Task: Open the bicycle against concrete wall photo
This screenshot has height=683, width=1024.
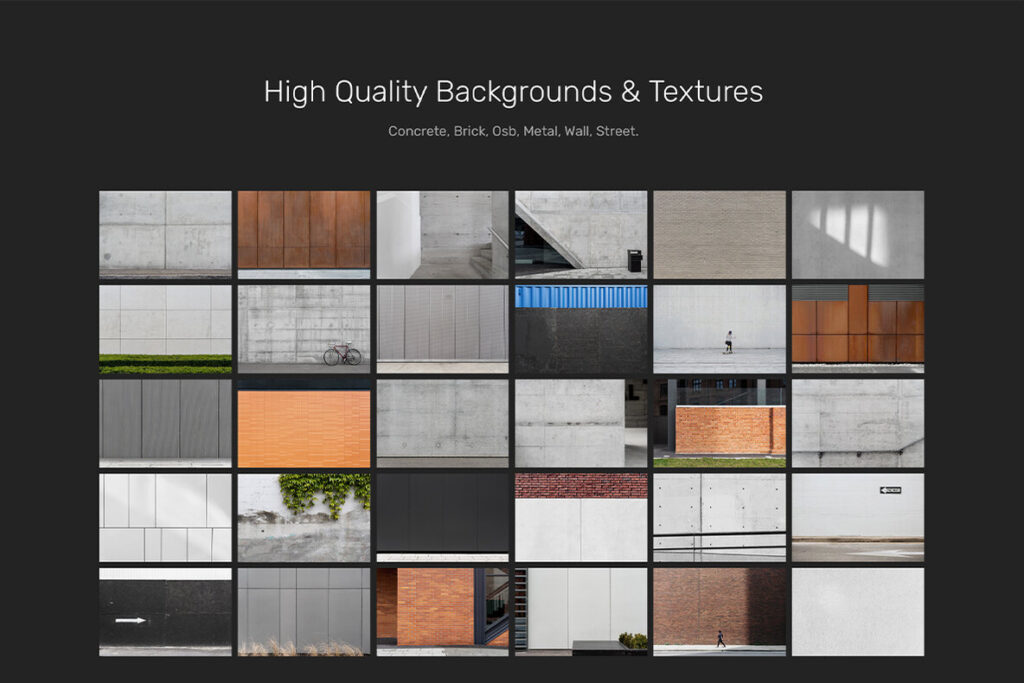Action: [303, 329]
